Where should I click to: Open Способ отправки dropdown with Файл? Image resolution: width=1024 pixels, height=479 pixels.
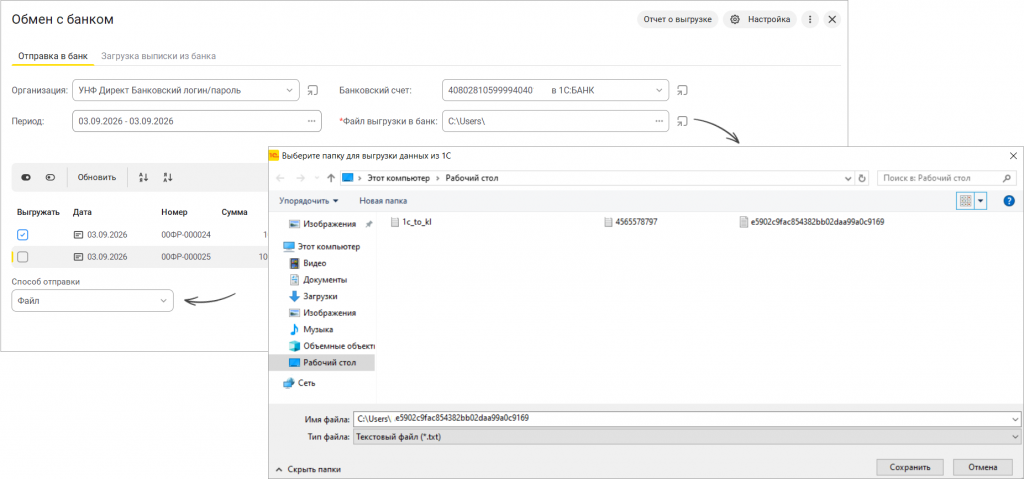click(93, 301)
